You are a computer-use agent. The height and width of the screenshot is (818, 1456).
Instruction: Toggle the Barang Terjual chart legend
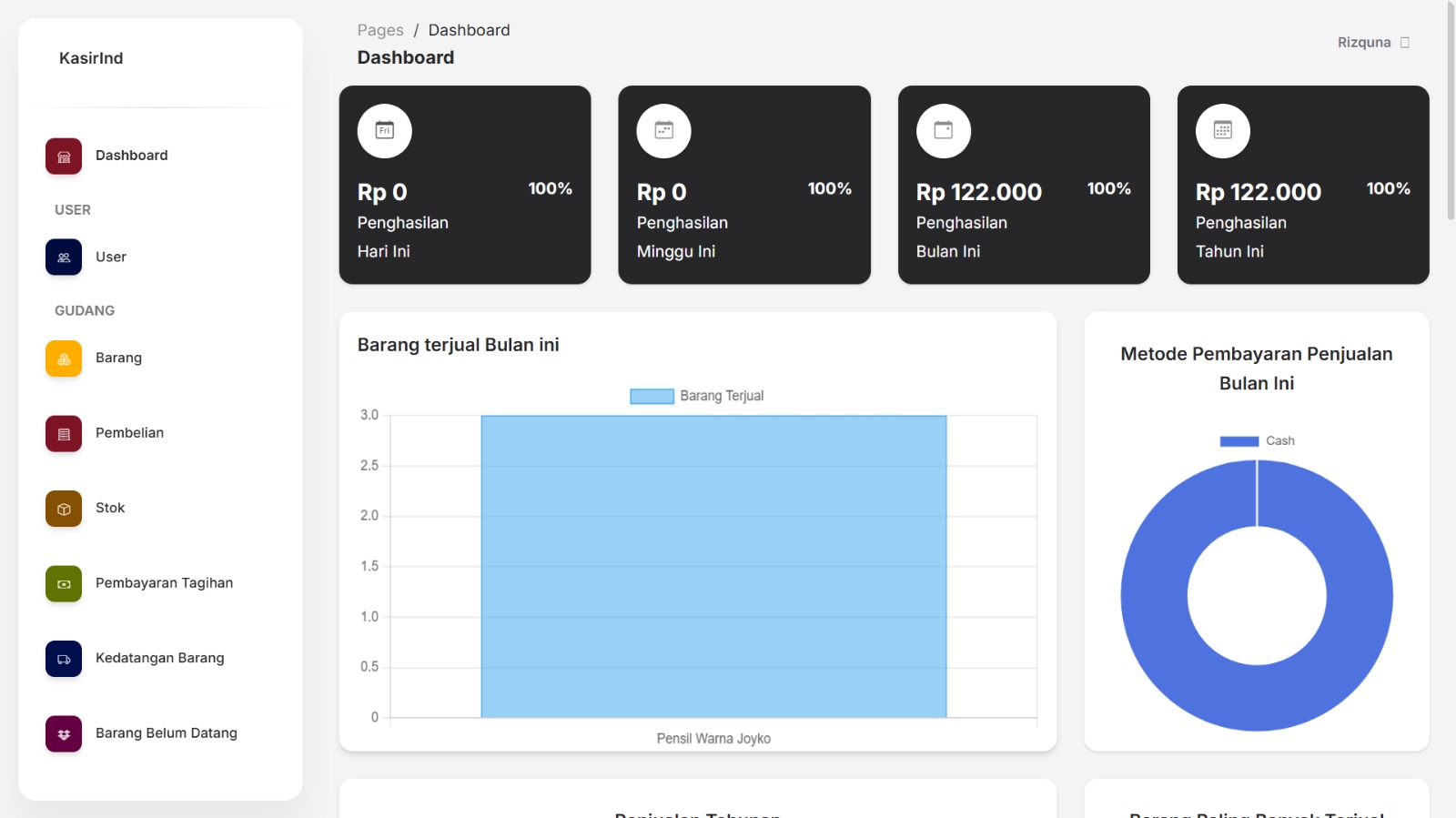[x=697, y=396]
